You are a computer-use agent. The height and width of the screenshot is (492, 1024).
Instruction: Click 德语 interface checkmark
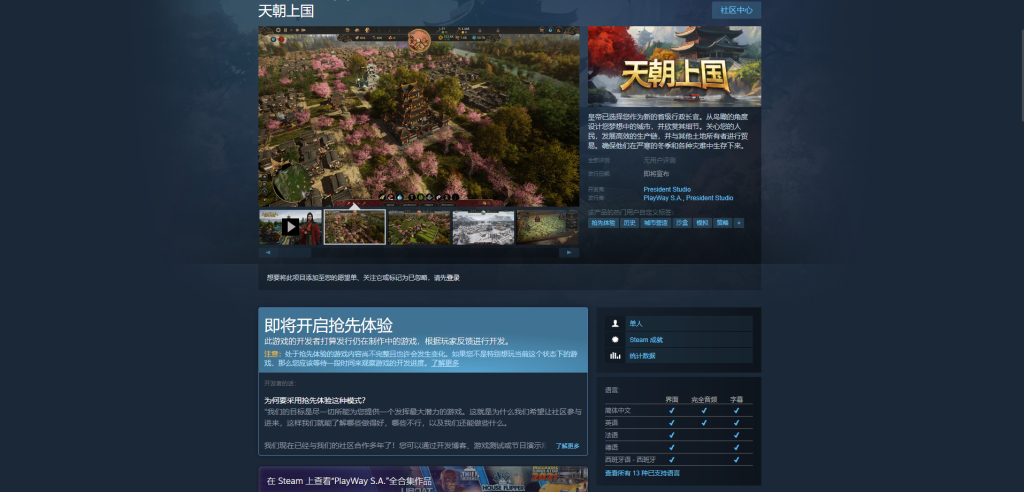671,448
